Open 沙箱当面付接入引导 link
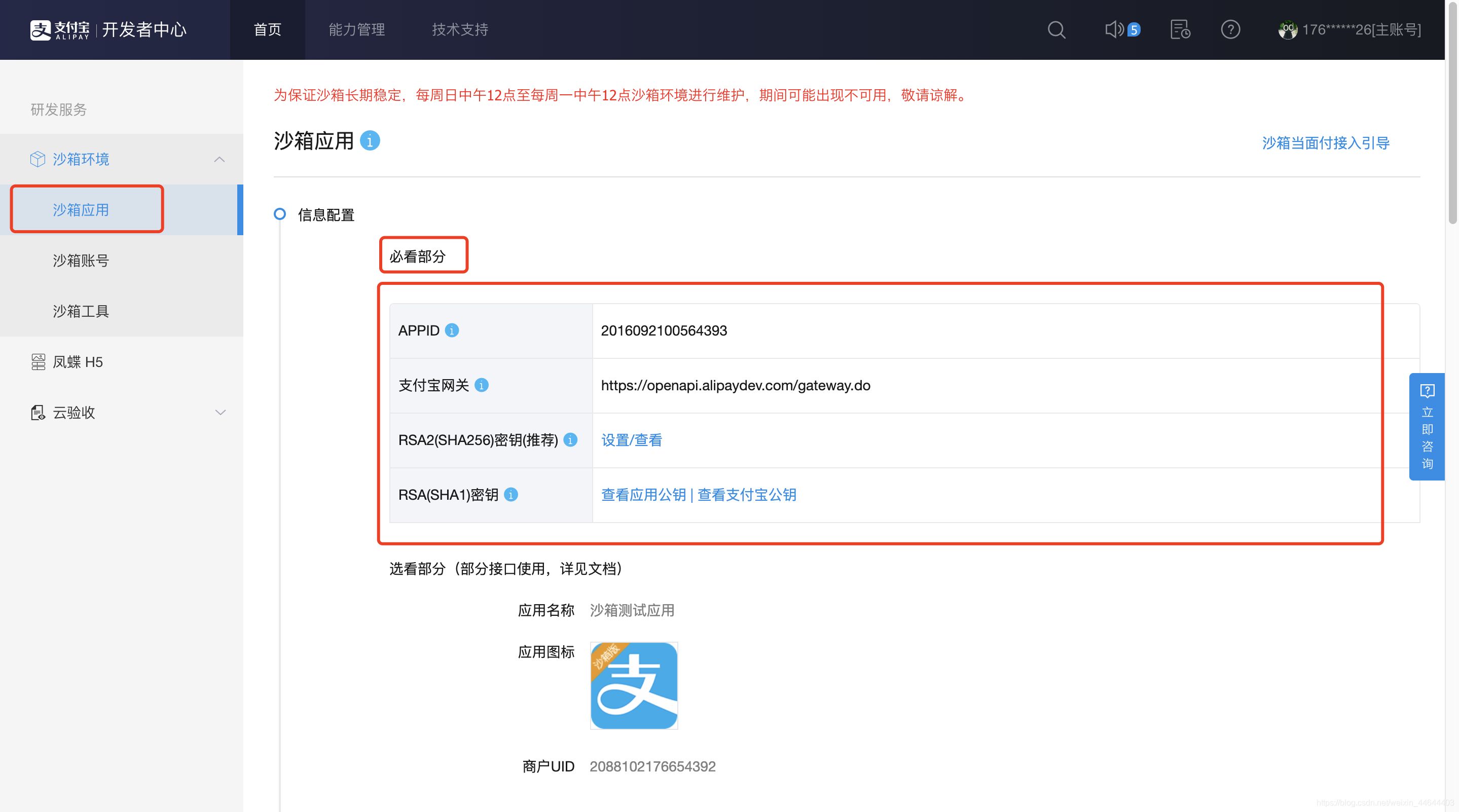This screenshot has height=812, width=1459. coord(1326,143)
